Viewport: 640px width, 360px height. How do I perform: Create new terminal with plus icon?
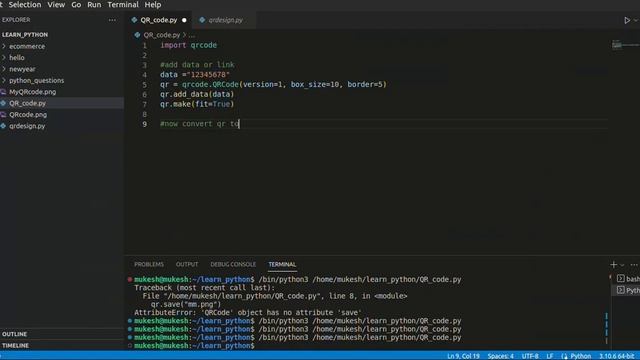pyautogui.click(x=613, y=265)
